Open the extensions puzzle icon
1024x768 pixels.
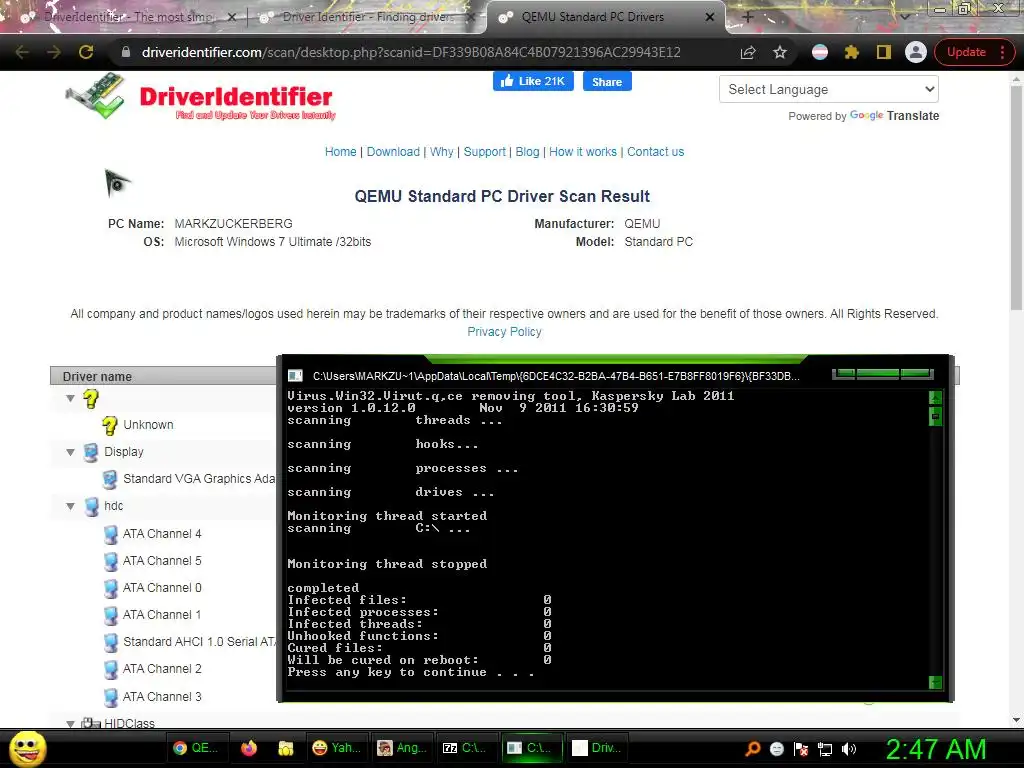[852, 52]
